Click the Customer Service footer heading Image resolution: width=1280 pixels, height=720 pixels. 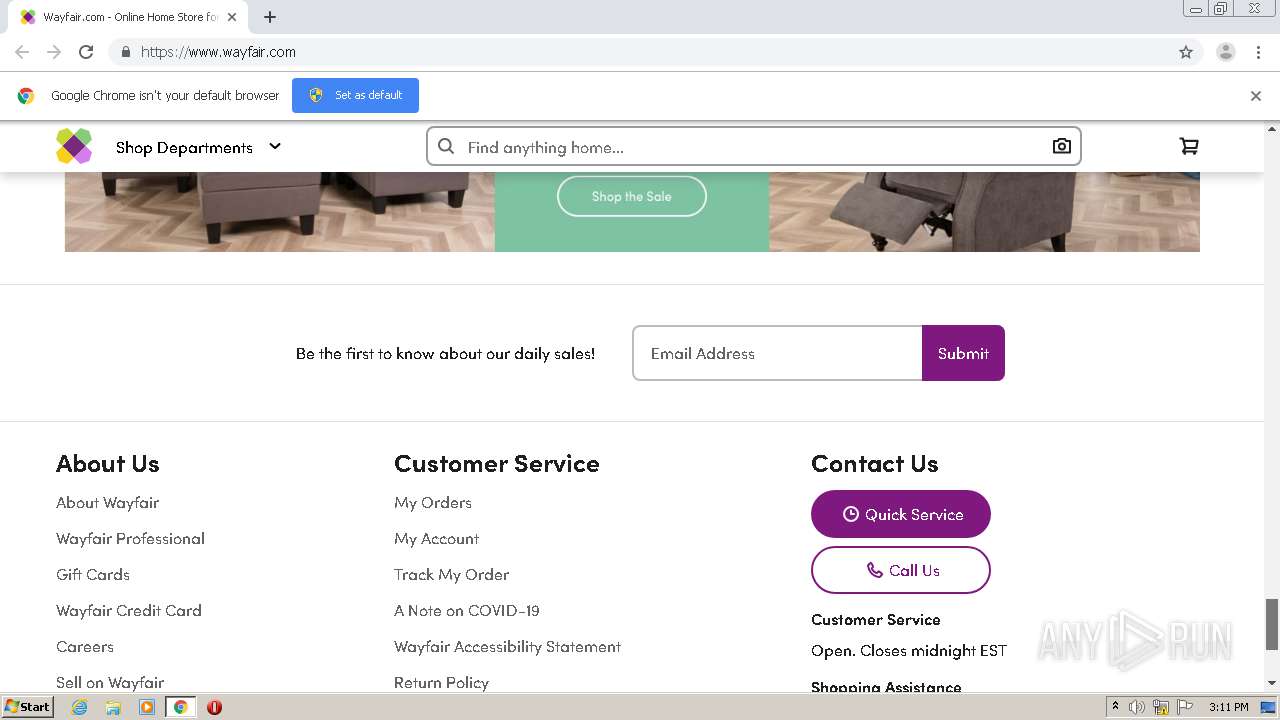pos(497,463)
